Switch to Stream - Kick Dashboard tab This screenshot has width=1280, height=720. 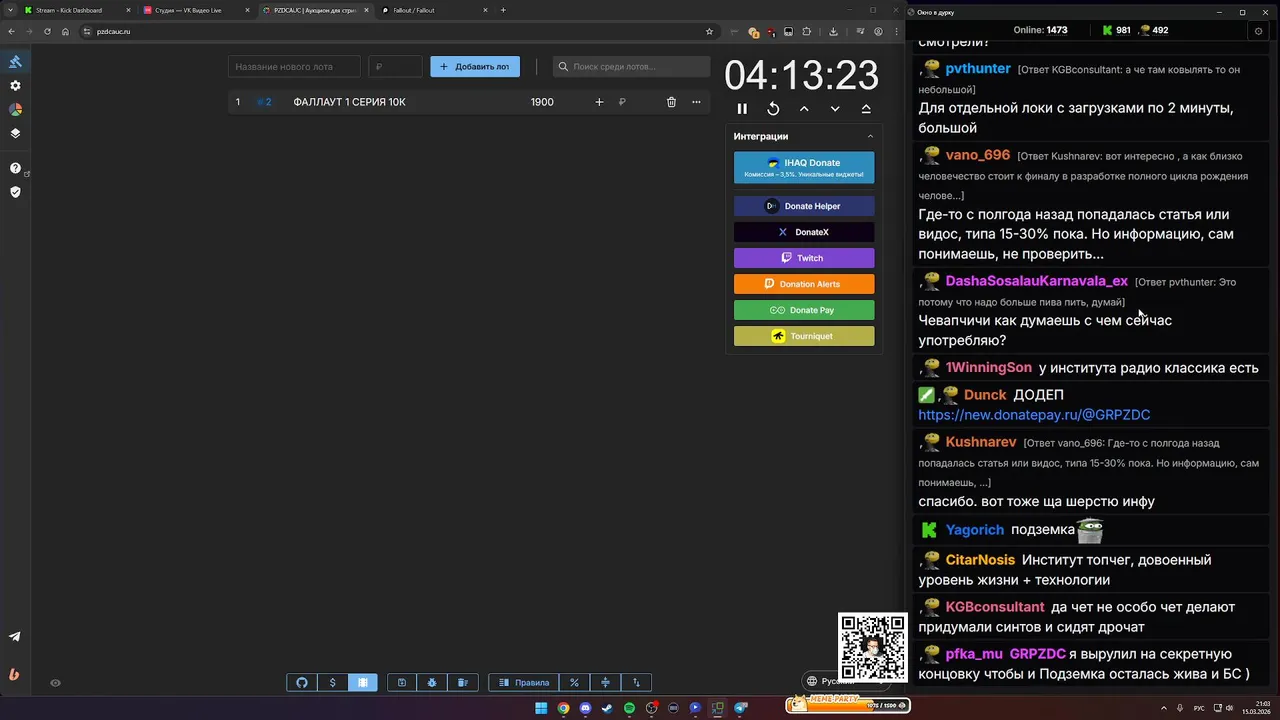[x=75, y=10]
